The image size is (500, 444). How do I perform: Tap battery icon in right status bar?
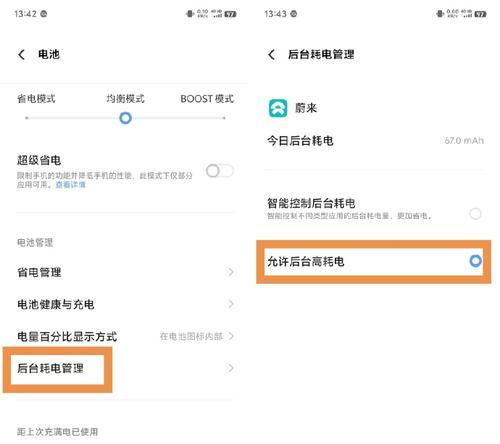[480, 14]
